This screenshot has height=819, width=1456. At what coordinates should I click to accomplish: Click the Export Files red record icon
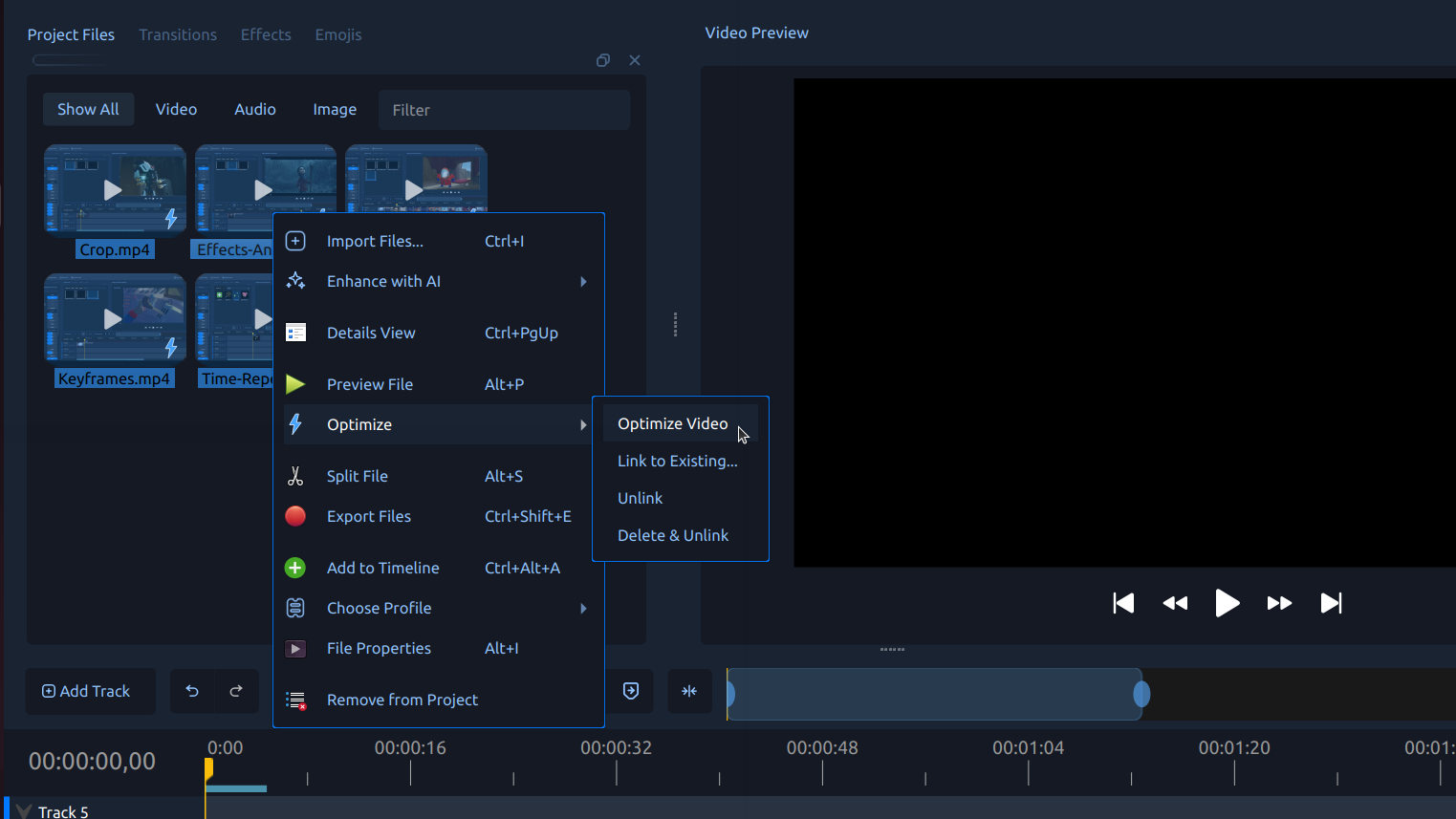295,515
